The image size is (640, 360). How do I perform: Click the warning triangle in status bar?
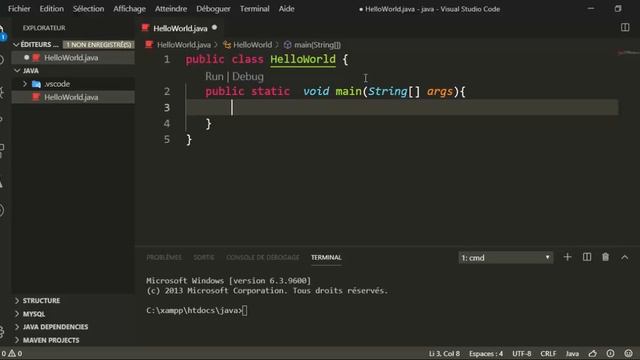12,353
